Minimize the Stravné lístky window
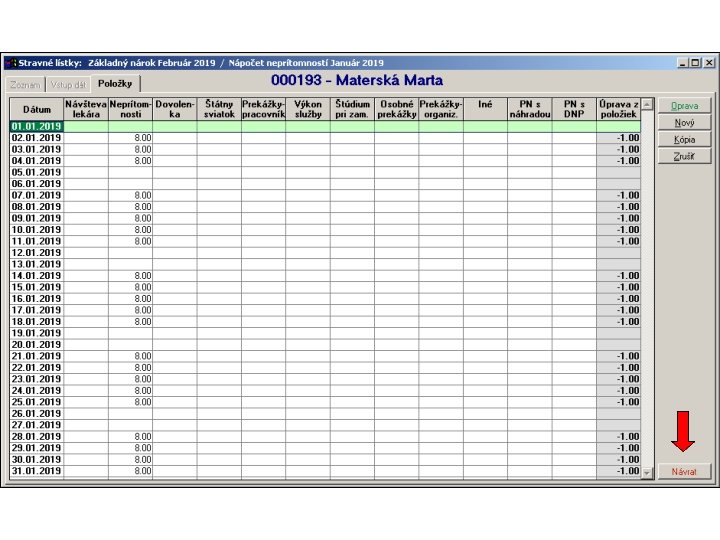Screen dimensions: 720x540 tap(684, 63)
